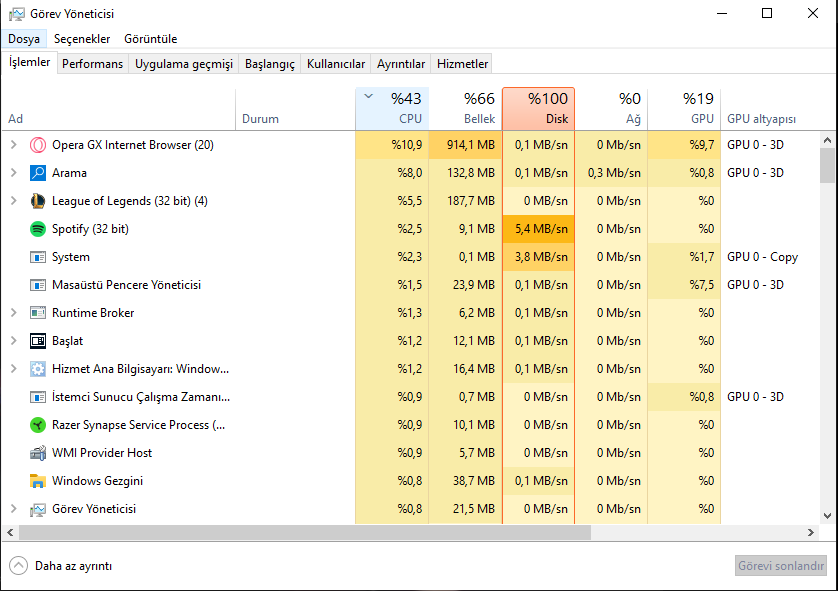Click horizontal scrollbar right arrow
The image size is (838, 591).
tap(811, 532)
